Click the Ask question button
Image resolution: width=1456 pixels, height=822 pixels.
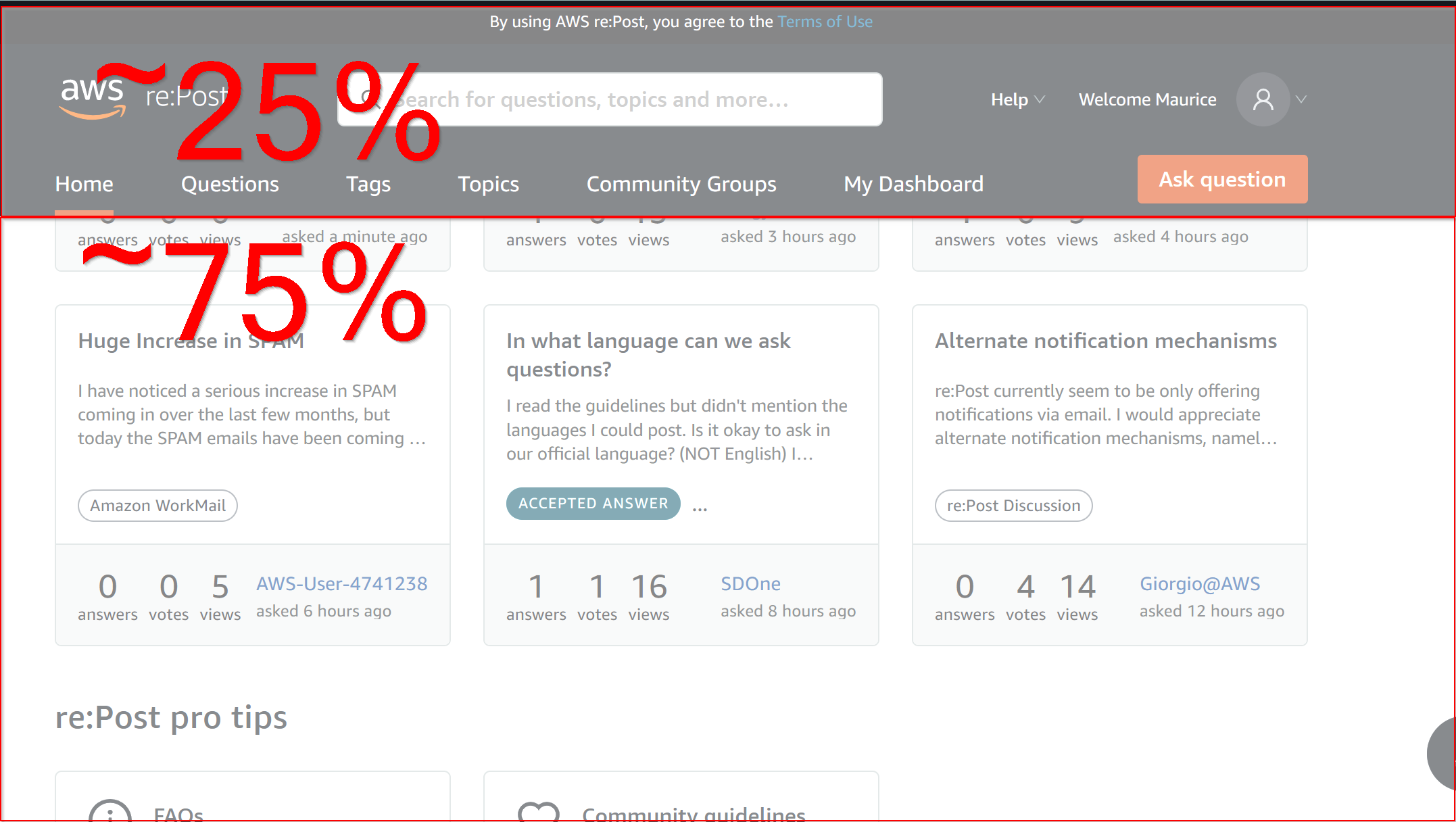(1222, 179)
